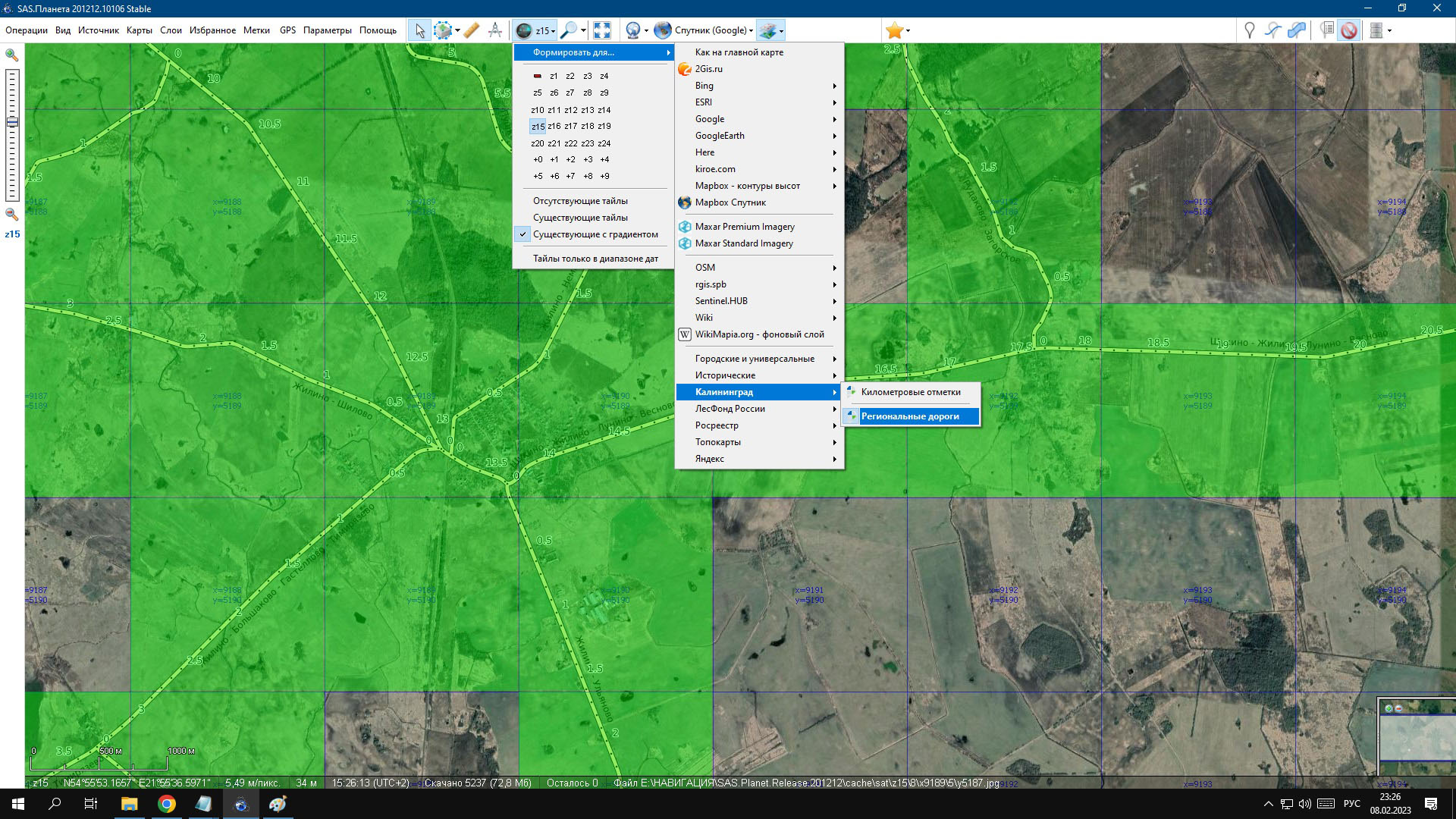1456x819 pixels.
Task: Open Chrome from the Windows taskbar
Action: (167, 804)
